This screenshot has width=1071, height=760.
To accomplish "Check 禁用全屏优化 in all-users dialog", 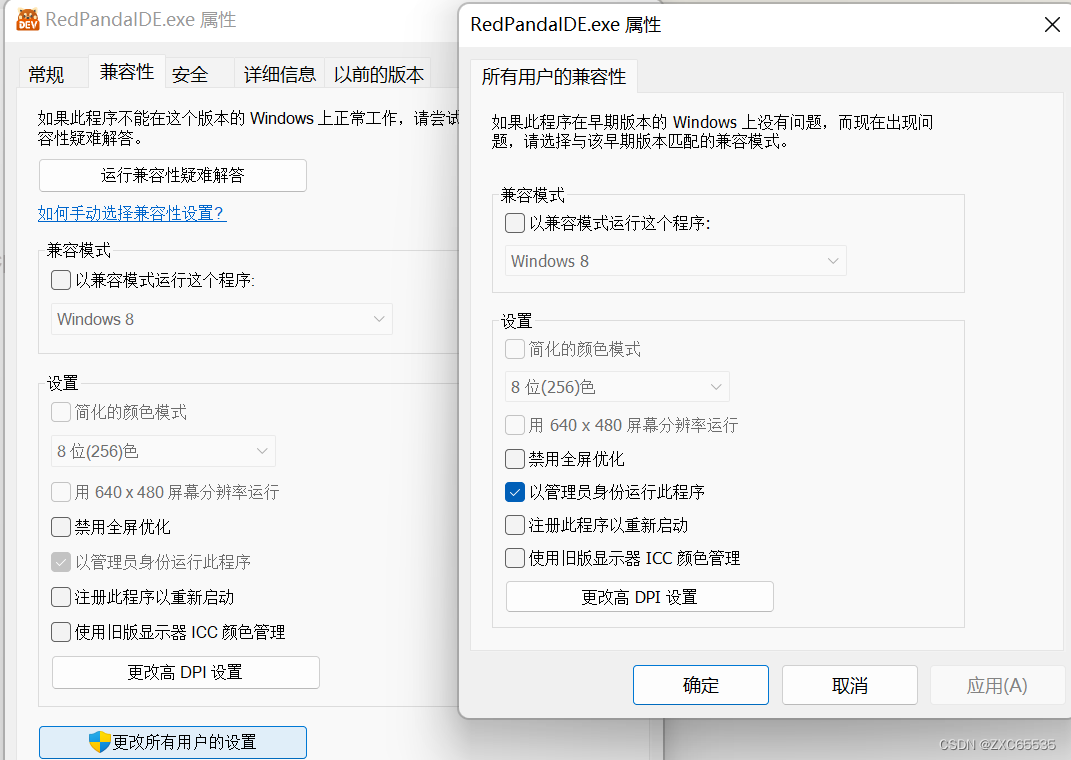I will [x=514, y=459].
